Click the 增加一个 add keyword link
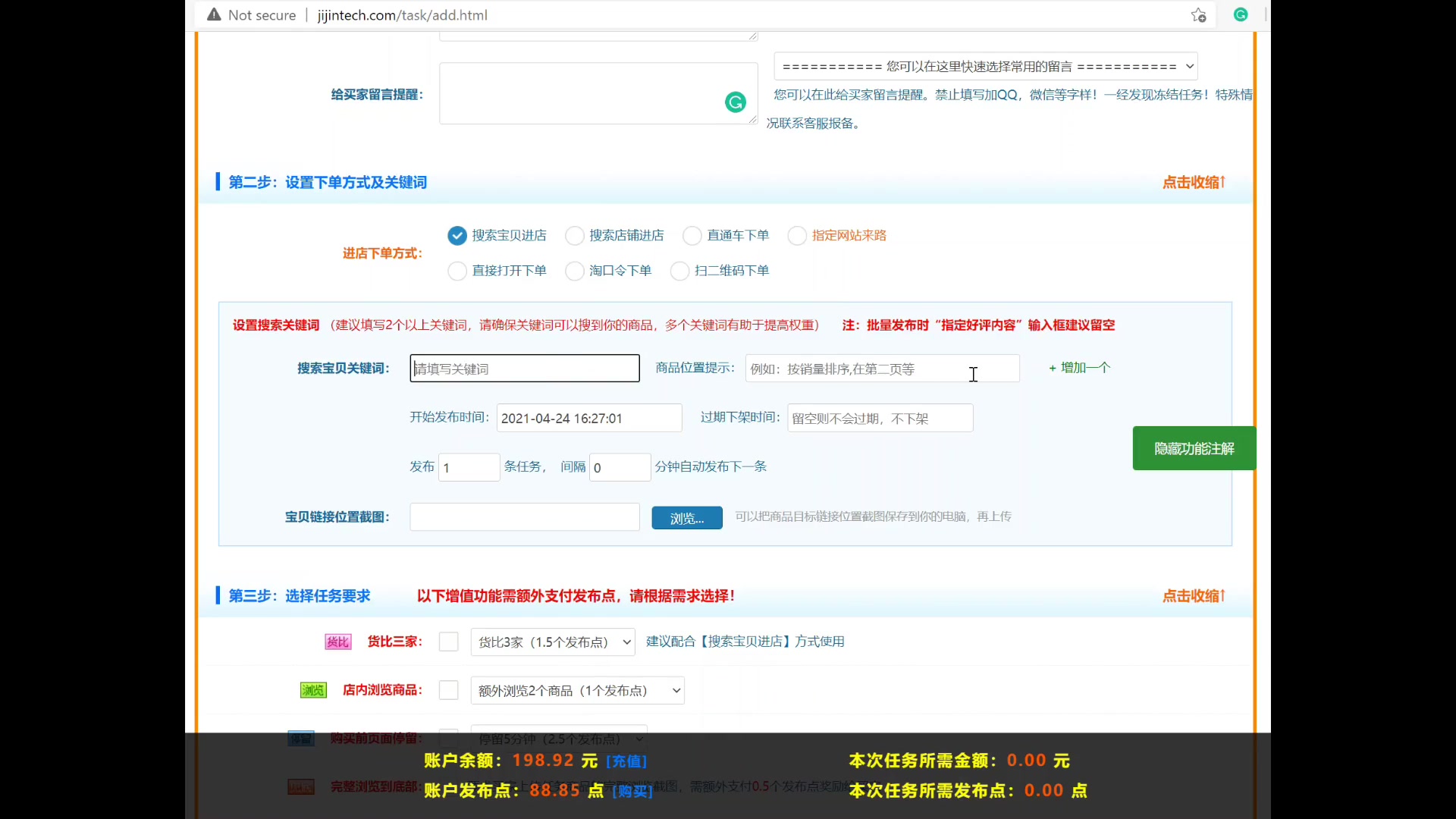 (x=1080, y=368)
